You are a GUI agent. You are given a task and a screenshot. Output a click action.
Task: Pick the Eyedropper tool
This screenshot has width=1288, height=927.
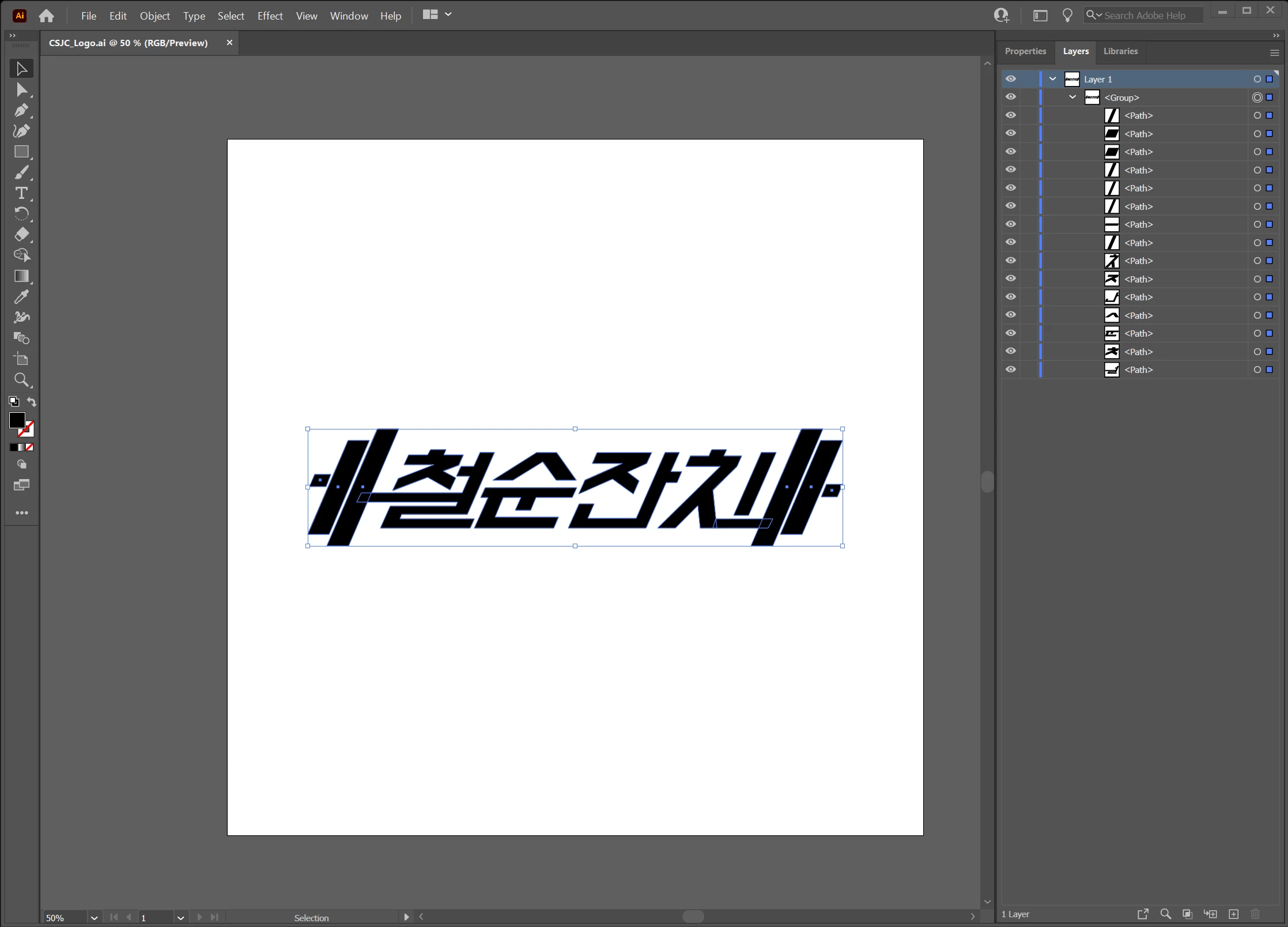[21, 297]
